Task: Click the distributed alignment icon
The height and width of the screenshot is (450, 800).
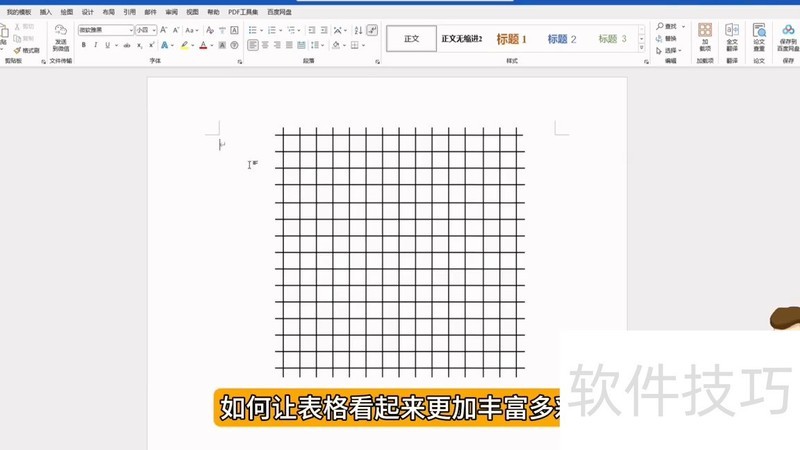Action: point(301,45)
